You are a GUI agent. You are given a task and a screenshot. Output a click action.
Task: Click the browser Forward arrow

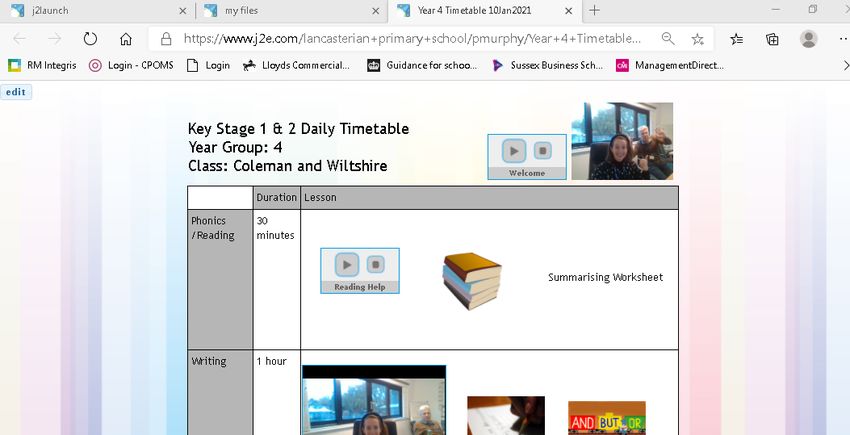54,39
